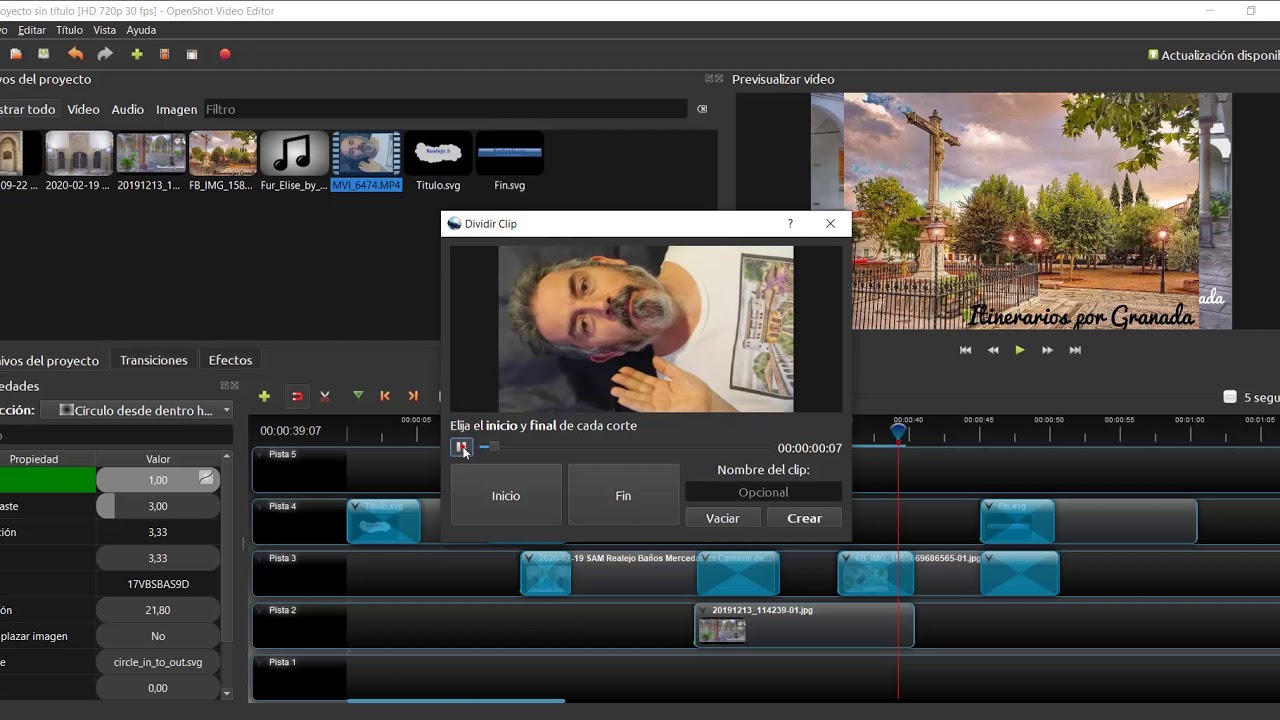
Task: Open the Vista menu
Action: click(x=105, y=30)
